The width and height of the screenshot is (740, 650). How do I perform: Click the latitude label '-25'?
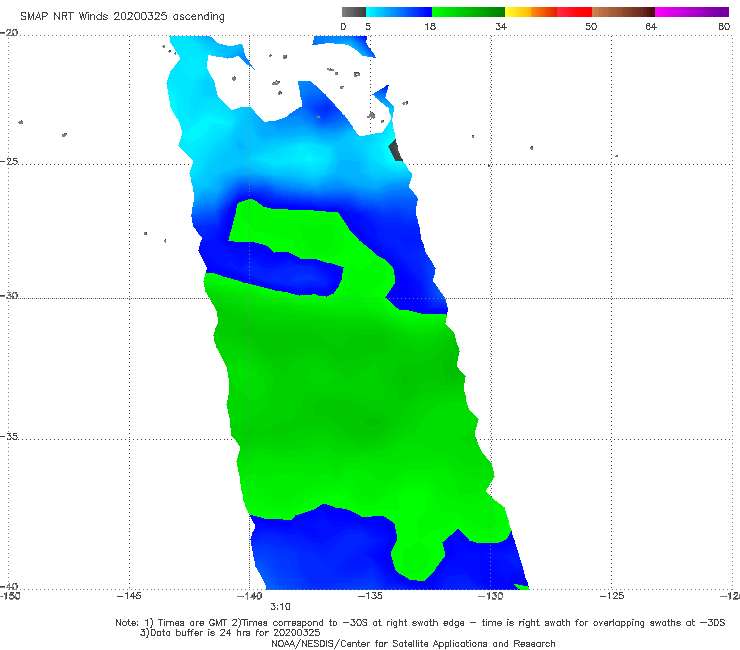click(x=9, y=161)
